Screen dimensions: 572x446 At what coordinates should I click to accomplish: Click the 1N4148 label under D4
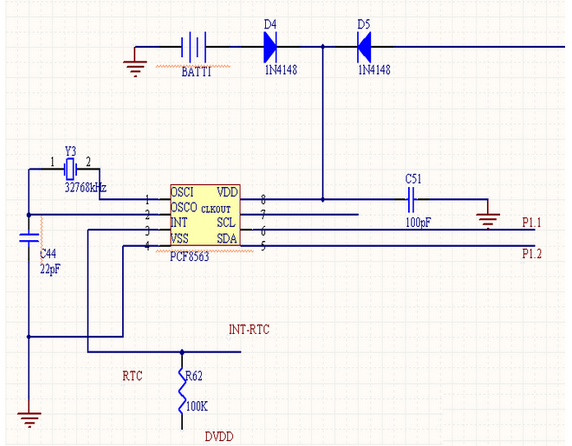tap(281, 70)
